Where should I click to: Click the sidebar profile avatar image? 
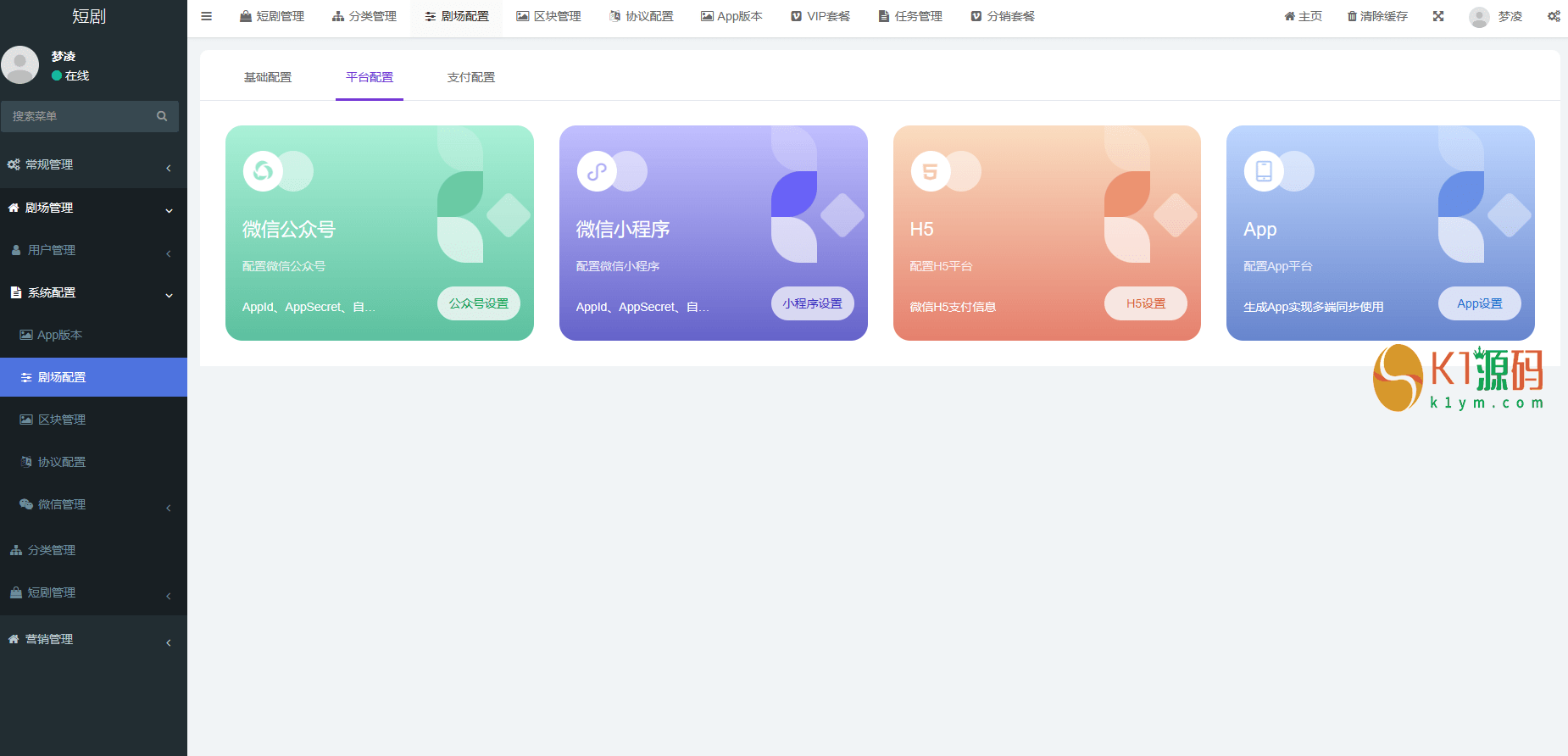(x=19, y=65)
